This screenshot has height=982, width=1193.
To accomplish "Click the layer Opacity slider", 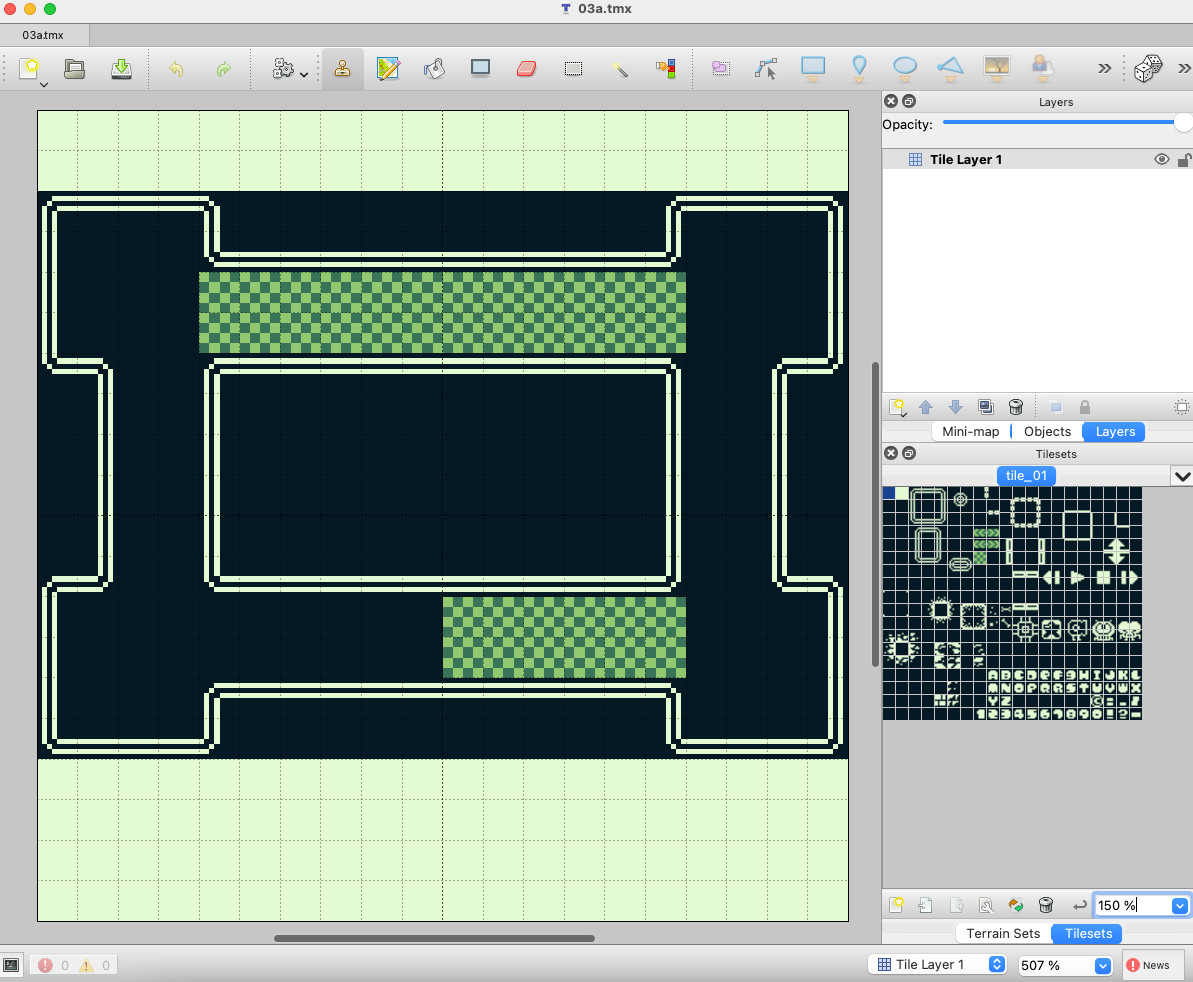I will [x=1060, y=123].
